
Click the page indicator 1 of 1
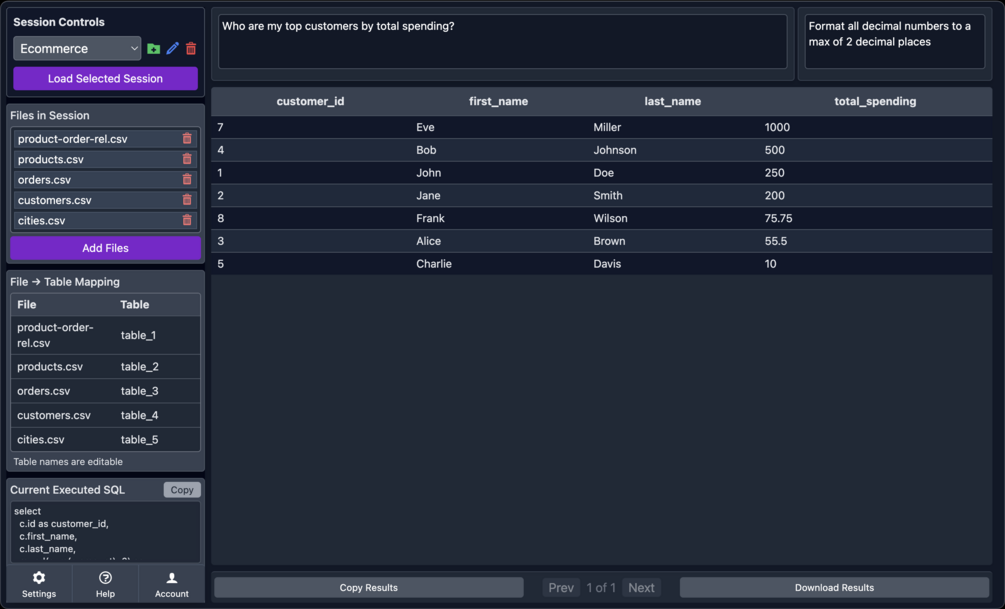(x=601, y=588)
